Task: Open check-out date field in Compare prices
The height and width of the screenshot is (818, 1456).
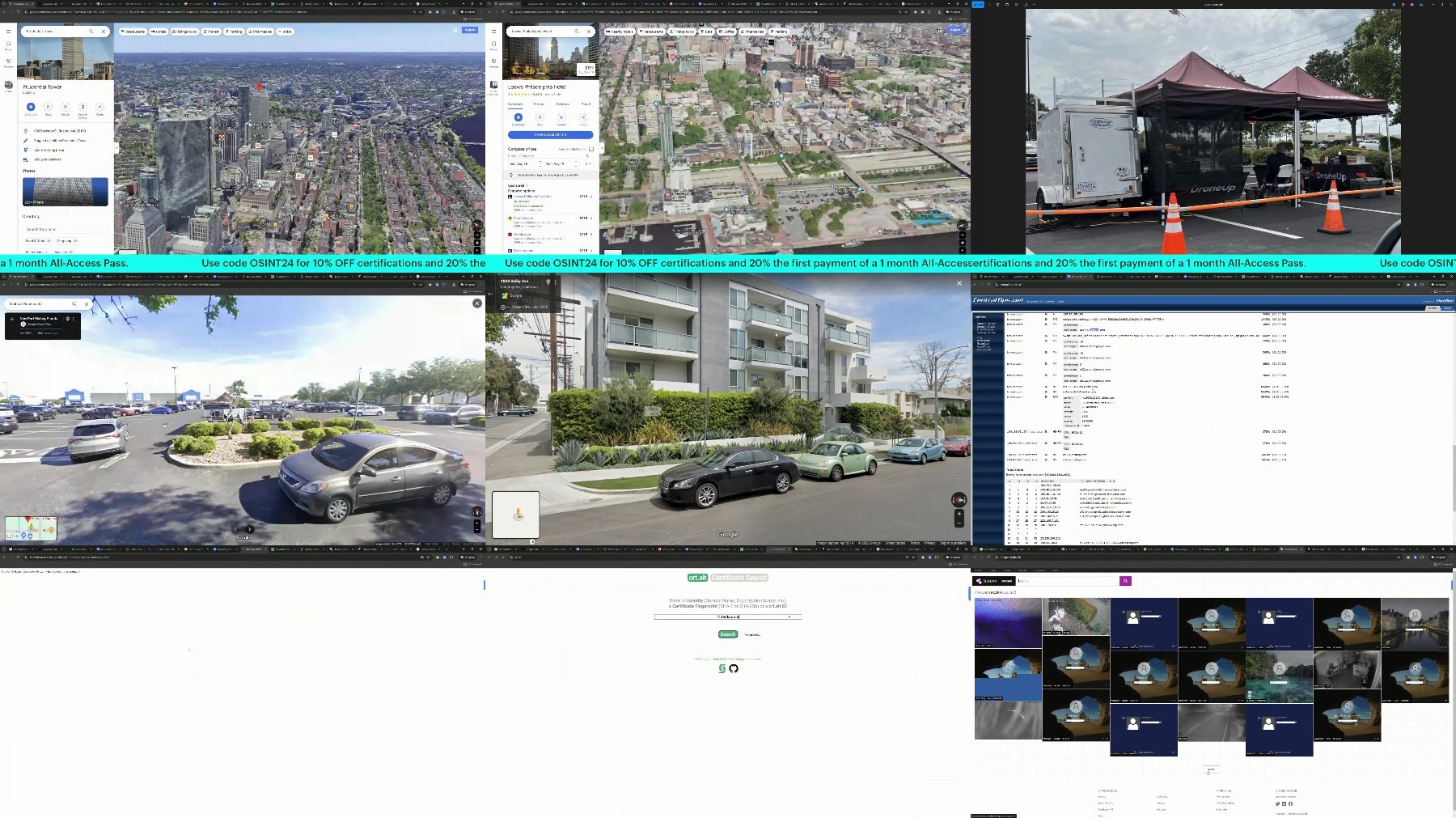Action: tap(560, 164)
